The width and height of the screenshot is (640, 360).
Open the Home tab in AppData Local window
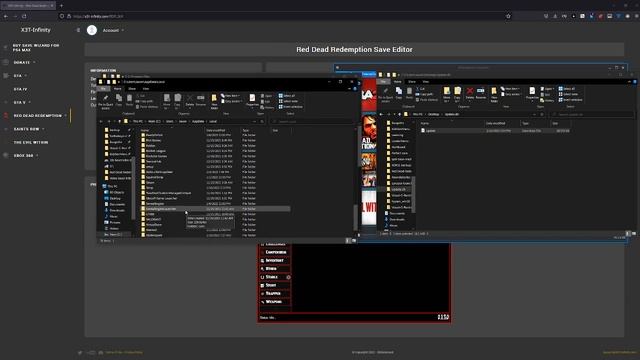[x=118, y=89]
